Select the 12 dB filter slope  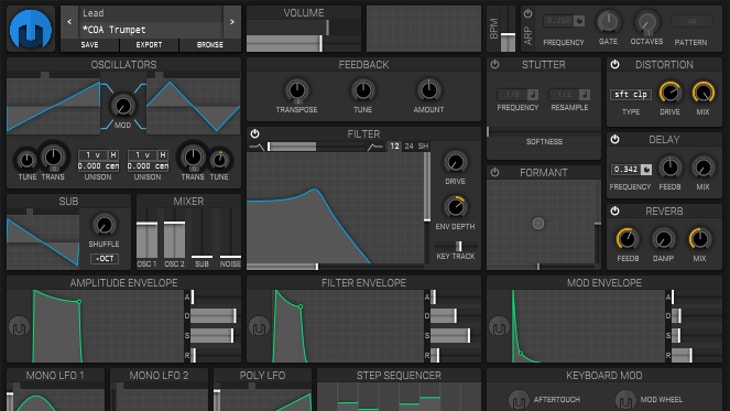pos(395,146)
